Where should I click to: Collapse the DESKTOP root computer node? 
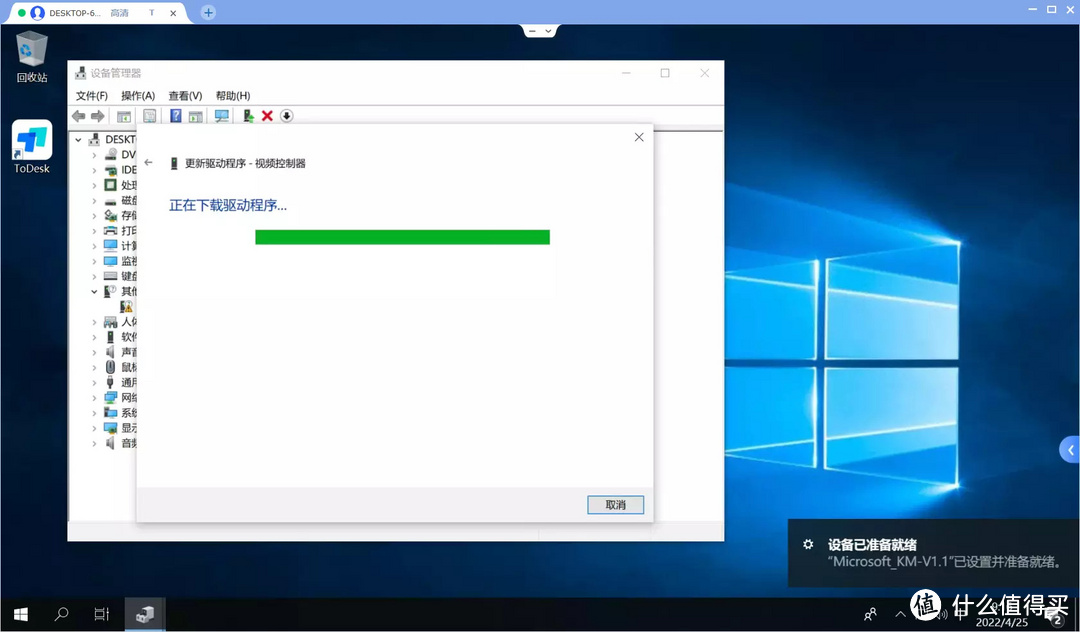[79, 139]
